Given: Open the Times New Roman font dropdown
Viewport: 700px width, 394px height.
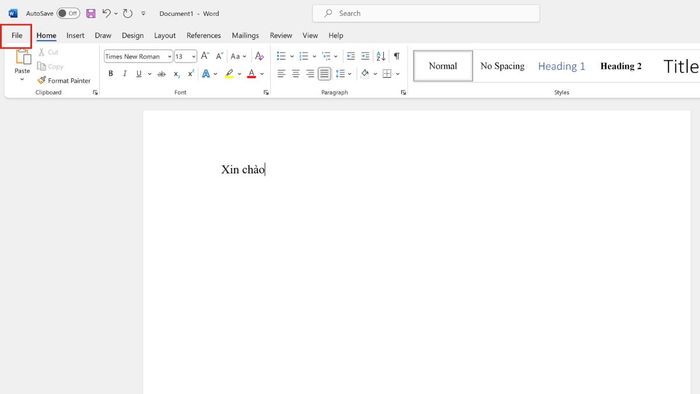Looking at the screenshot, I should [169, 57].
